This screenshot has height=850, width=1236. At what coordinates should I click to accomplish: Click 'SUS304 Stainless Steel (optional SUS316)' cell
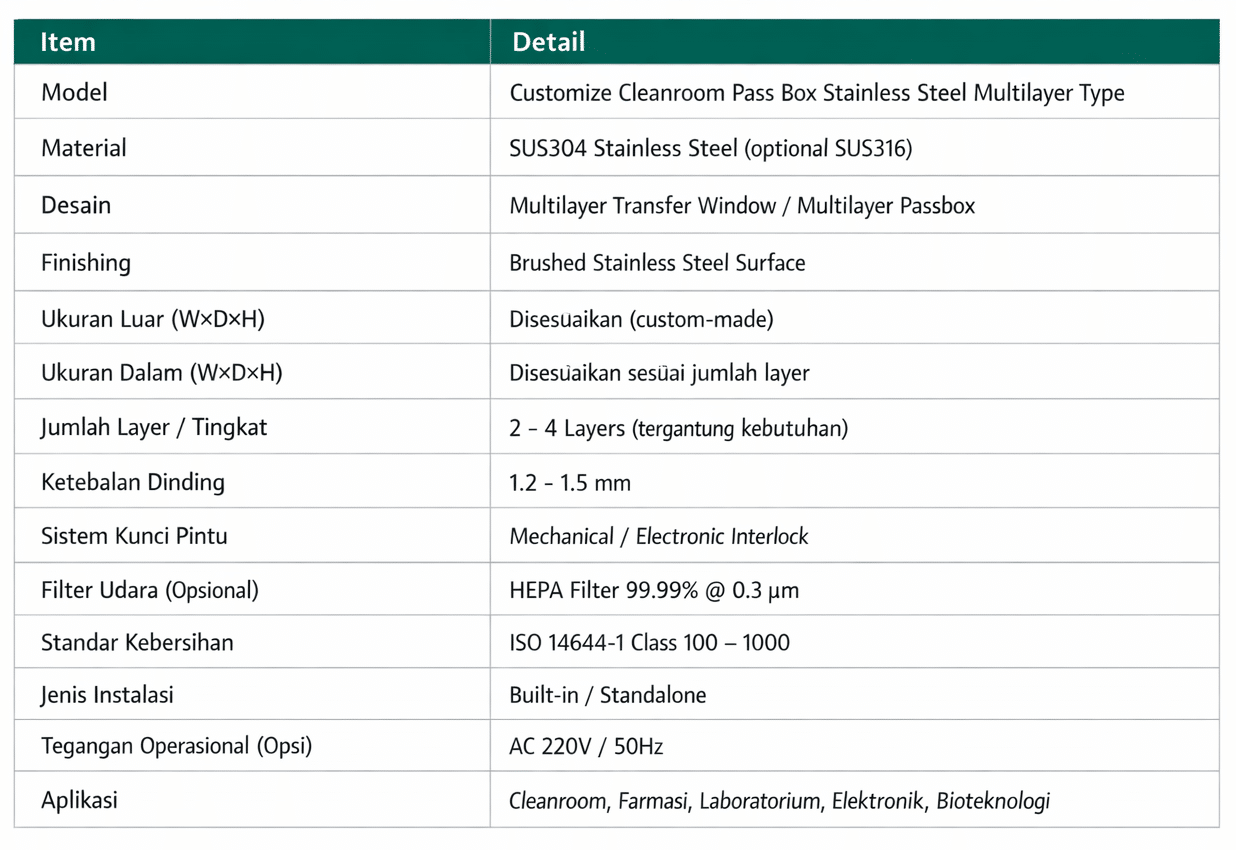tap(711, 149)
